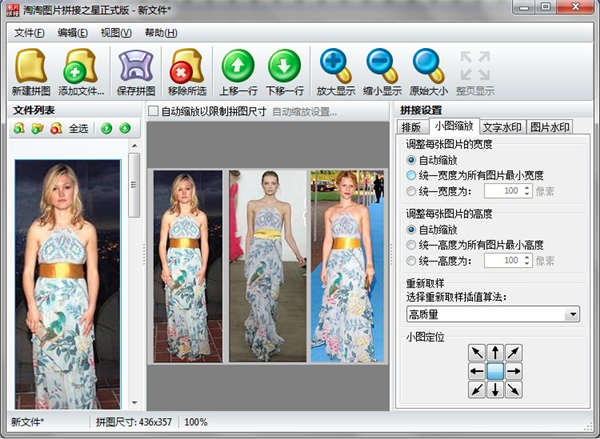Click the 保存拼图 disk icon
600x439 pixels.
pyautogui.click(x=137, y=67)
